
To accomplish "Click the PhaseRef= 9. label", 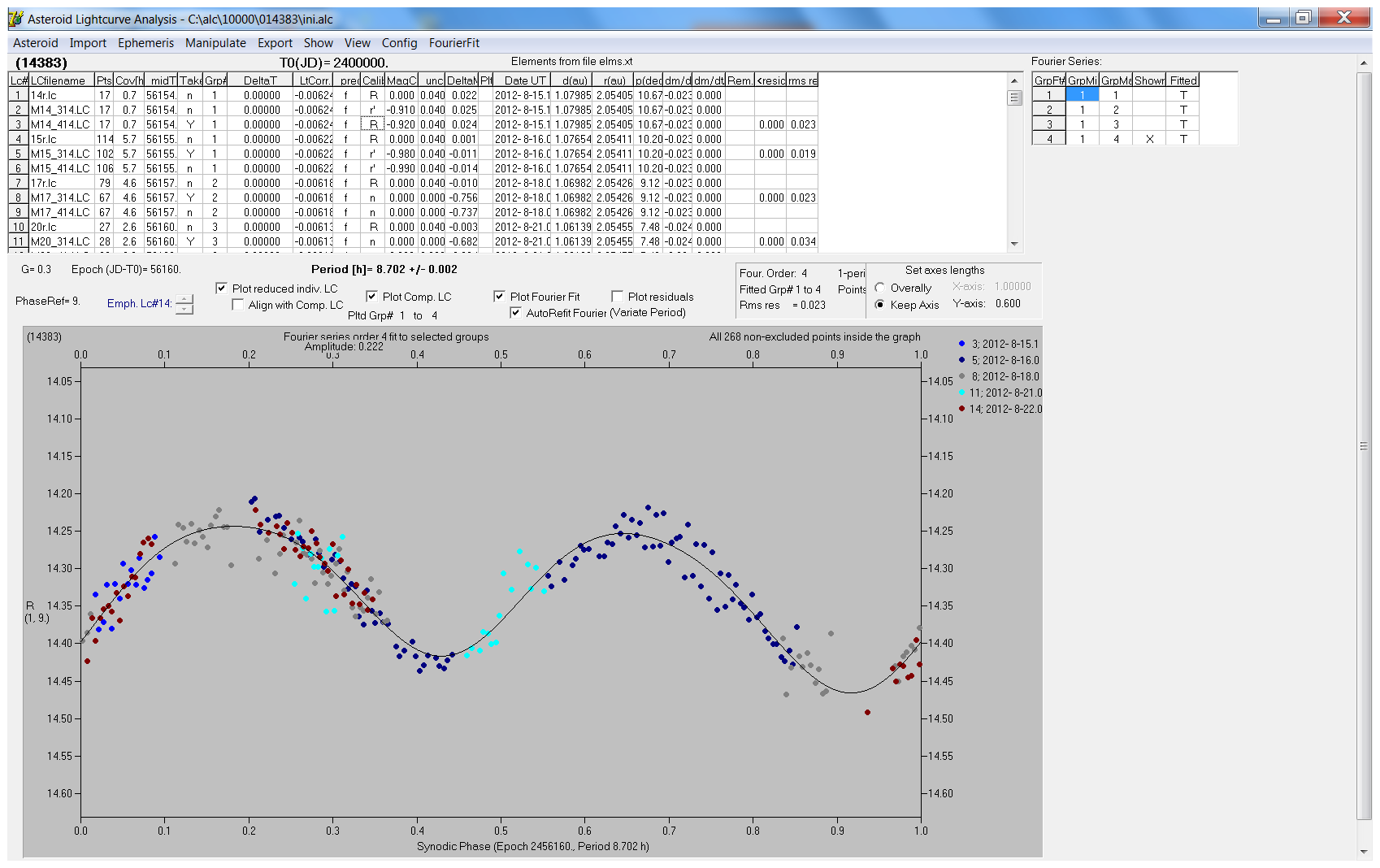I will (x=48, y=301).
